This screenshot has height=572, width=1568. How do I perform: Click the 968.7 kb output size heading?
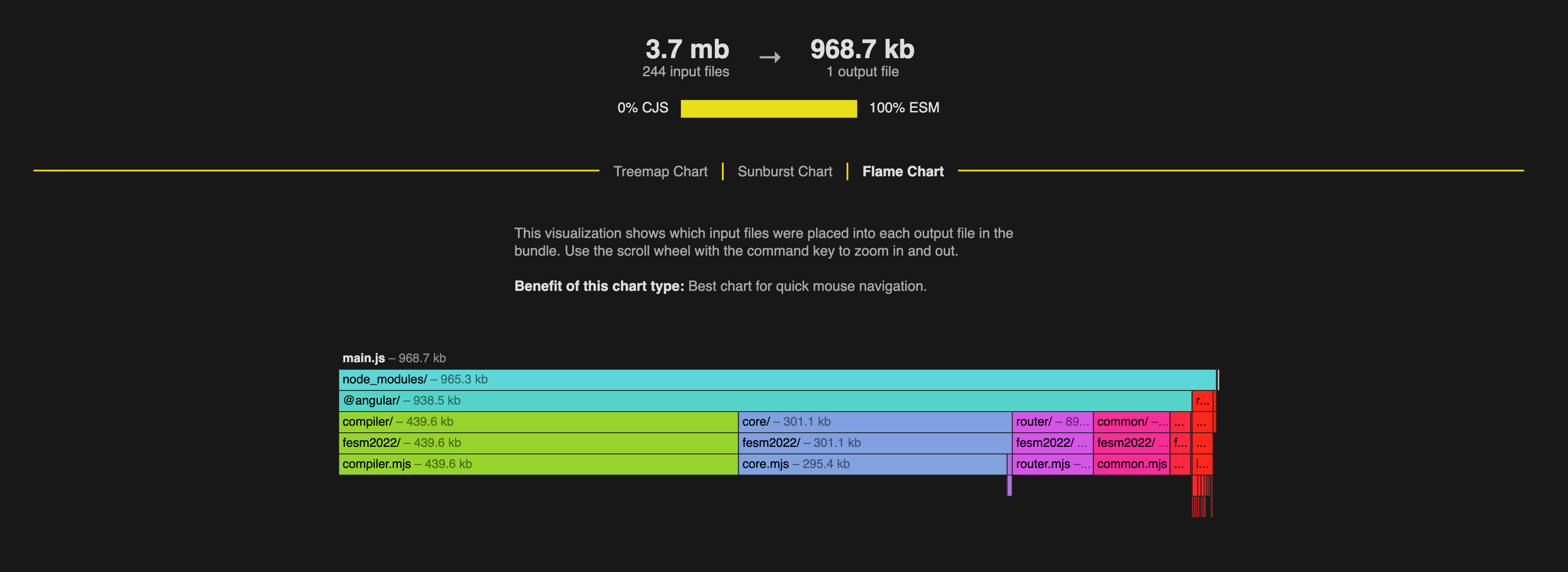pos(862,49)
